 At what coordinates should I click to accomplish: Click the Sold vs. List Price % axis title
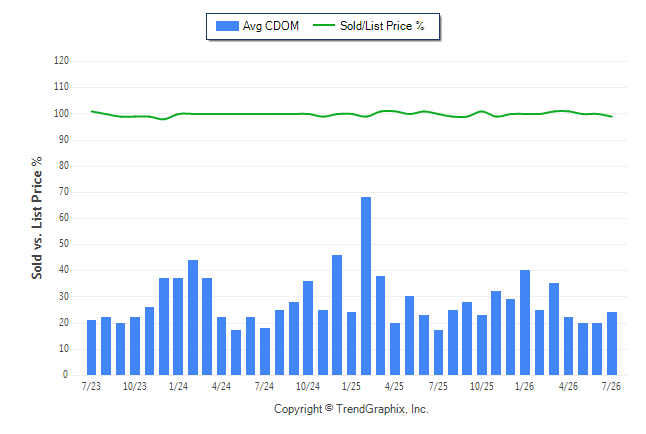[37, 218]
